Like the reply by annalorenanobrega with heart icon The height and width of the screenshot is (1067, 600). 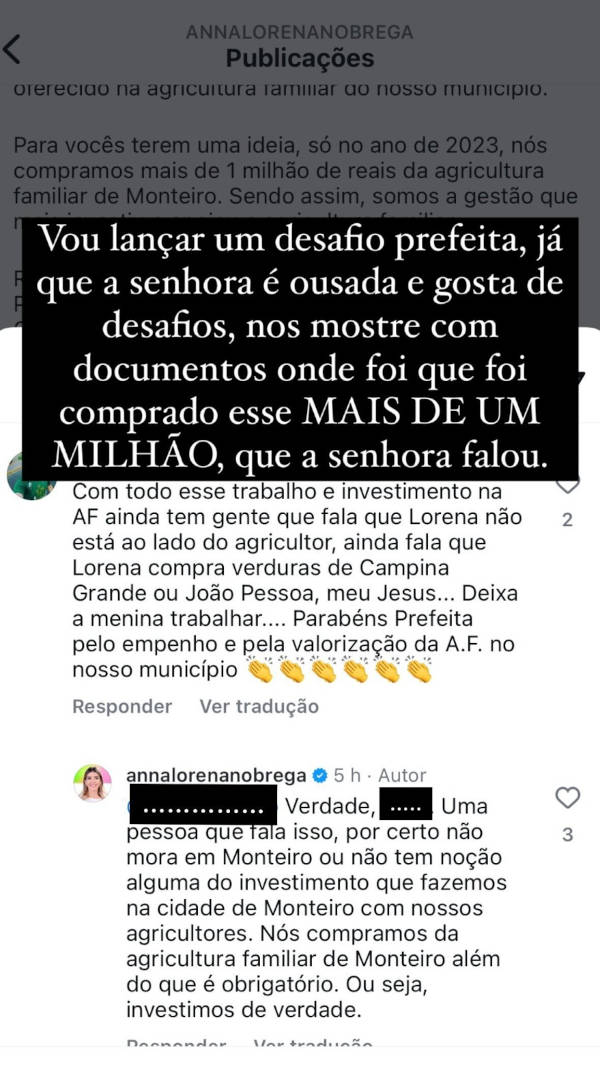(x=567, y=798)
